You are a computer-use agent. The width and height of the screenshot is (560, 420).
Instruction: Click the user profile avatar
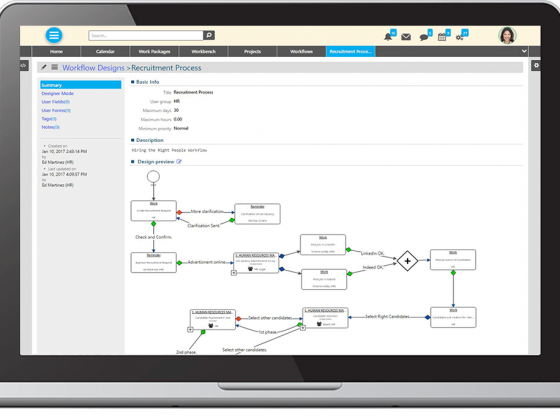pyautogui.click(x=507, y=35)
